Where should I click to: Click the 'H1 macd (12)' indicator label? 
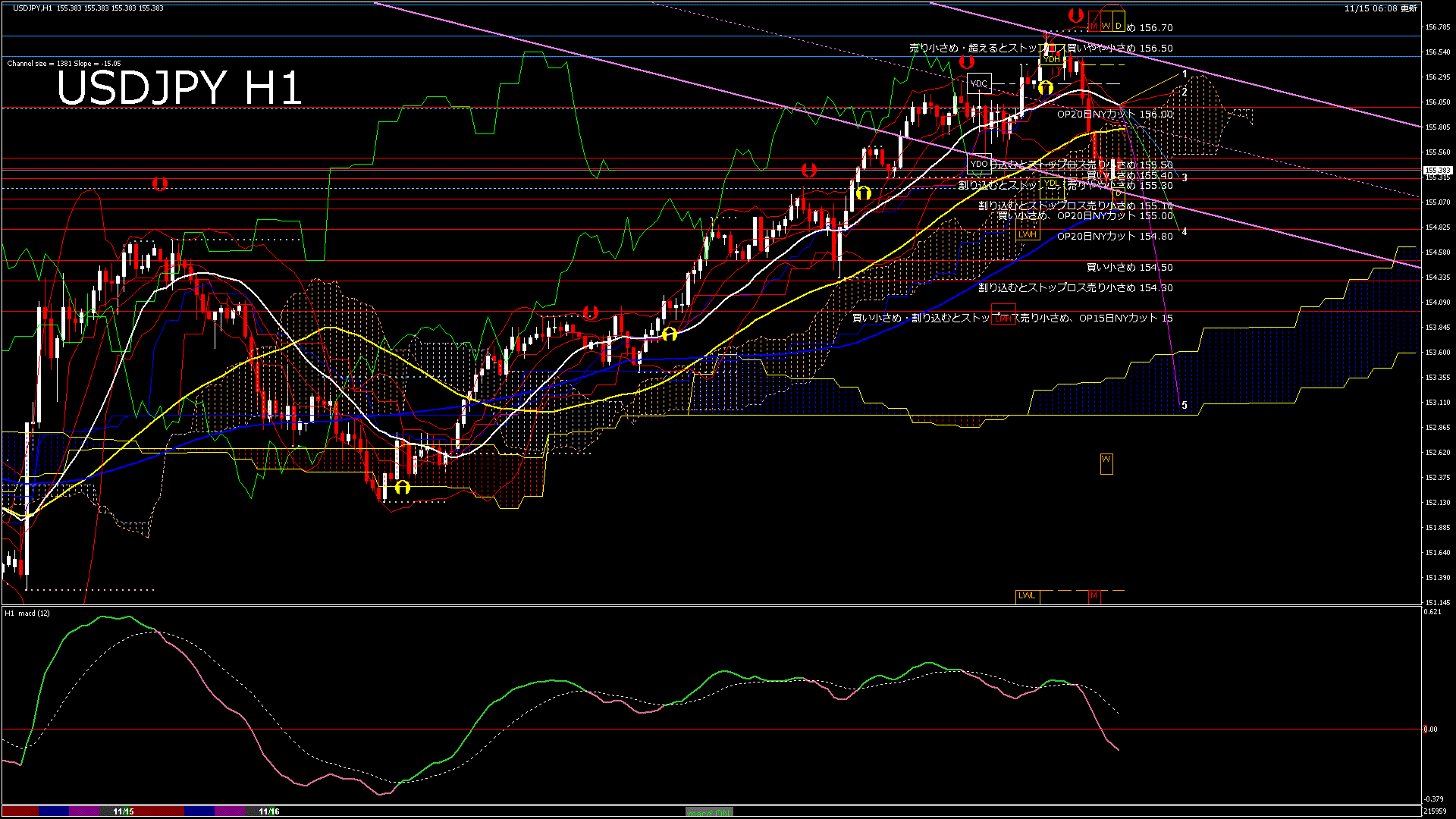click(x=27, y=613)
